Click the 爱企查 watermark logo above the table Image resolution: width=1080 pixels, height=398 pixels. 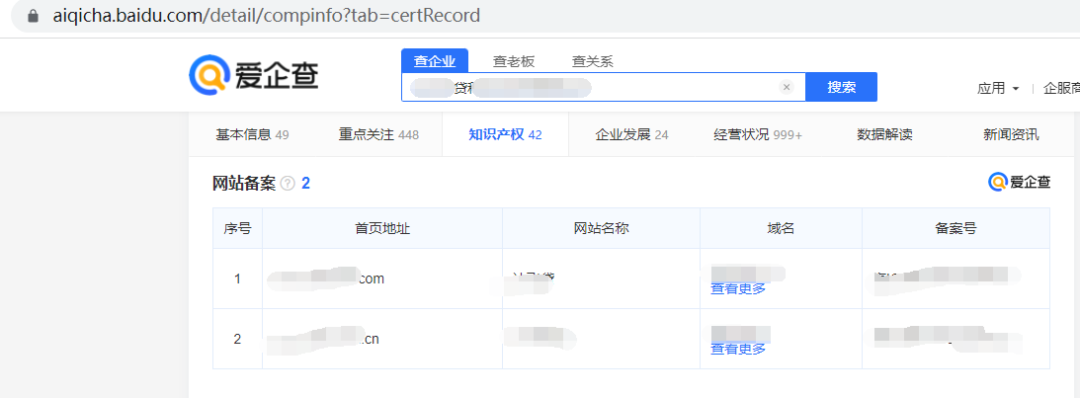[1019, 182]
